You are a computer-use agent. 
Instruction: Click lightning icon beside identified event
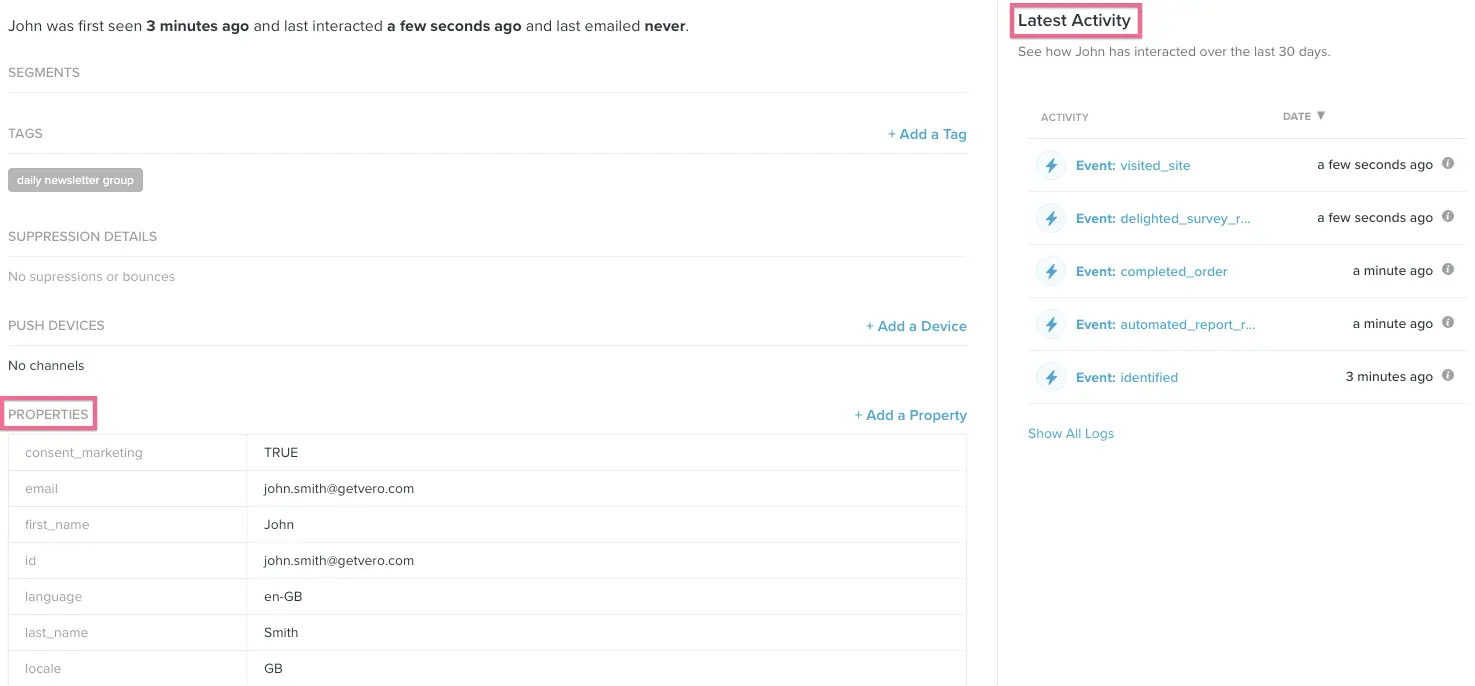click(1051, 377)
